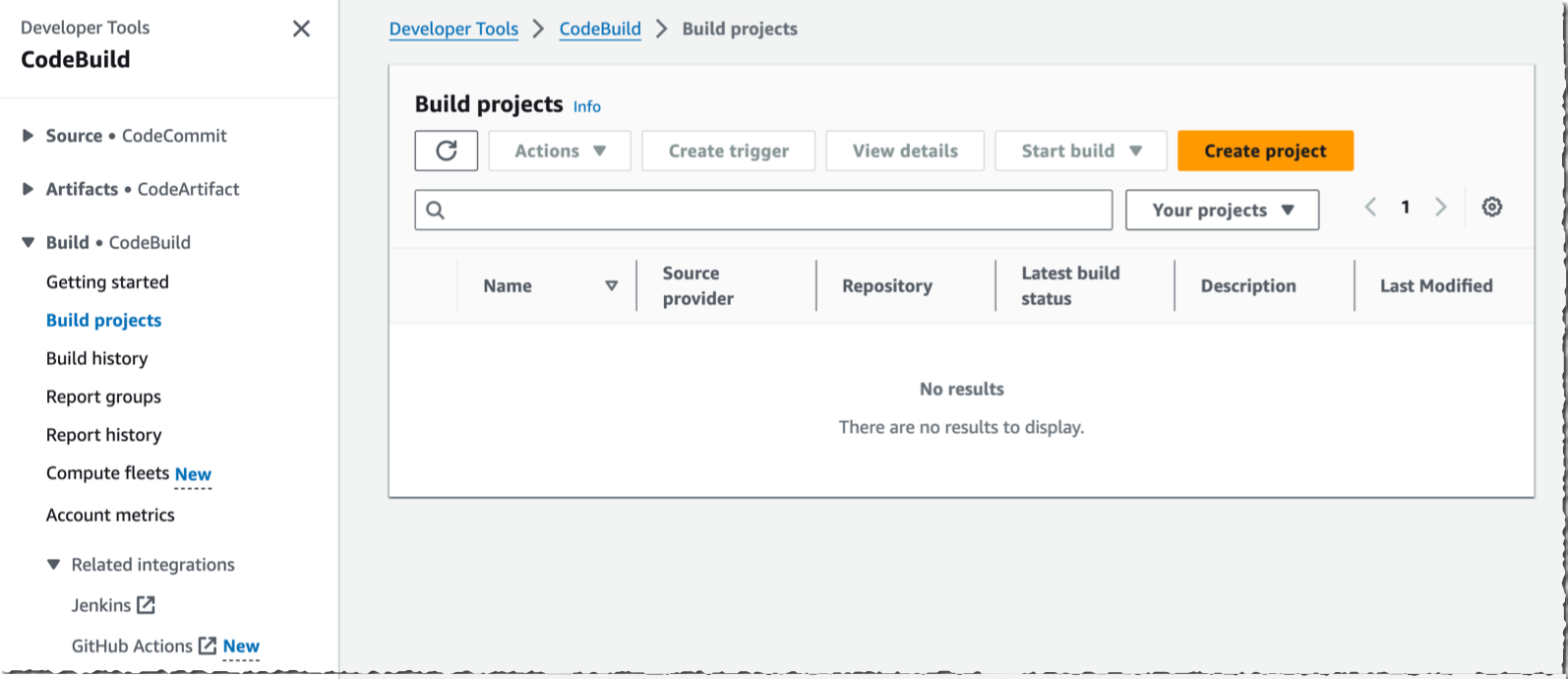Close the Developer Tools side panel
Image resolution: width=1568 pixels, height=679 pixels.
tap(302, 29)
